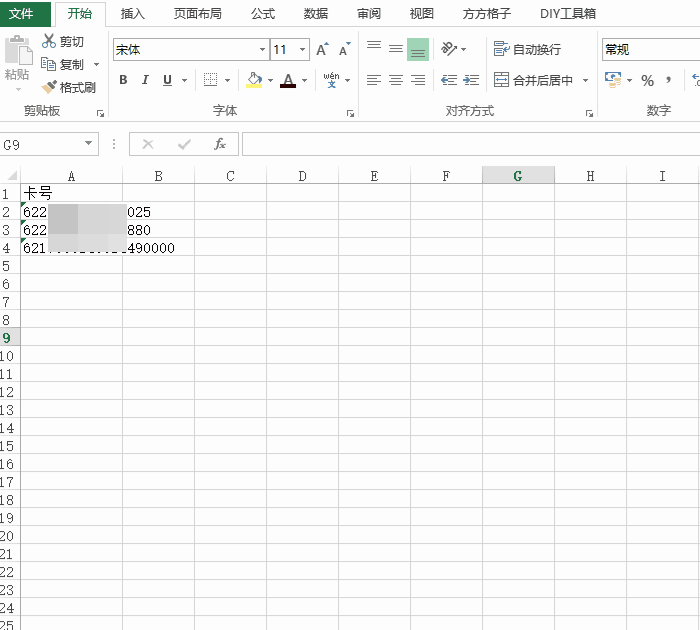Click Wrap Text (自动换行)
Image resolution: width=700 pixels, height=630 pixels.
click(527, 49)
